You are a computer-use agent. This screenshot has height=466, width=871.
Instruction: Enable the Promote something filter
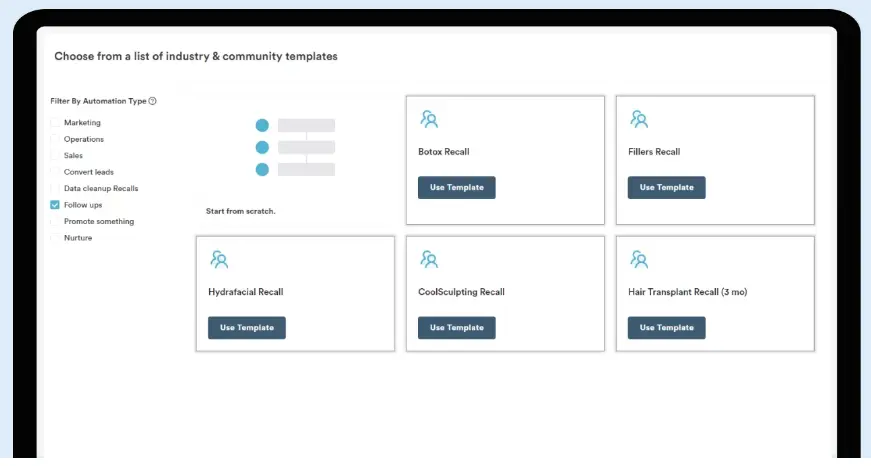[x=55, y=221]
